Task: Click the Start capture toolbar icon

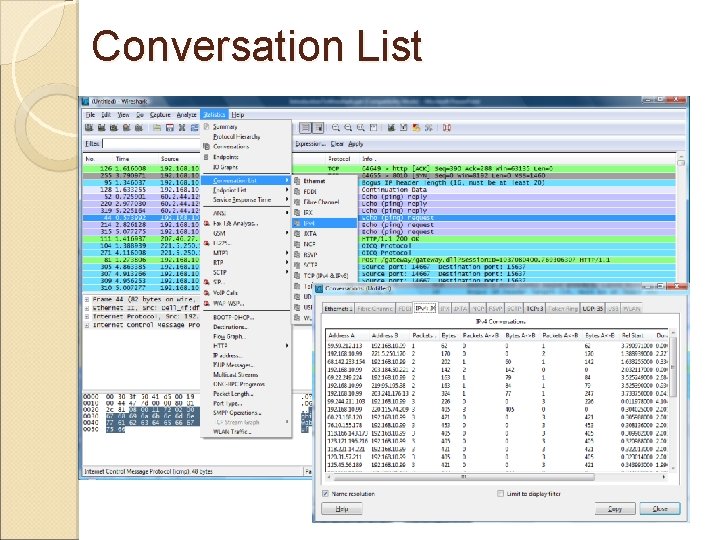Action: 114,128
